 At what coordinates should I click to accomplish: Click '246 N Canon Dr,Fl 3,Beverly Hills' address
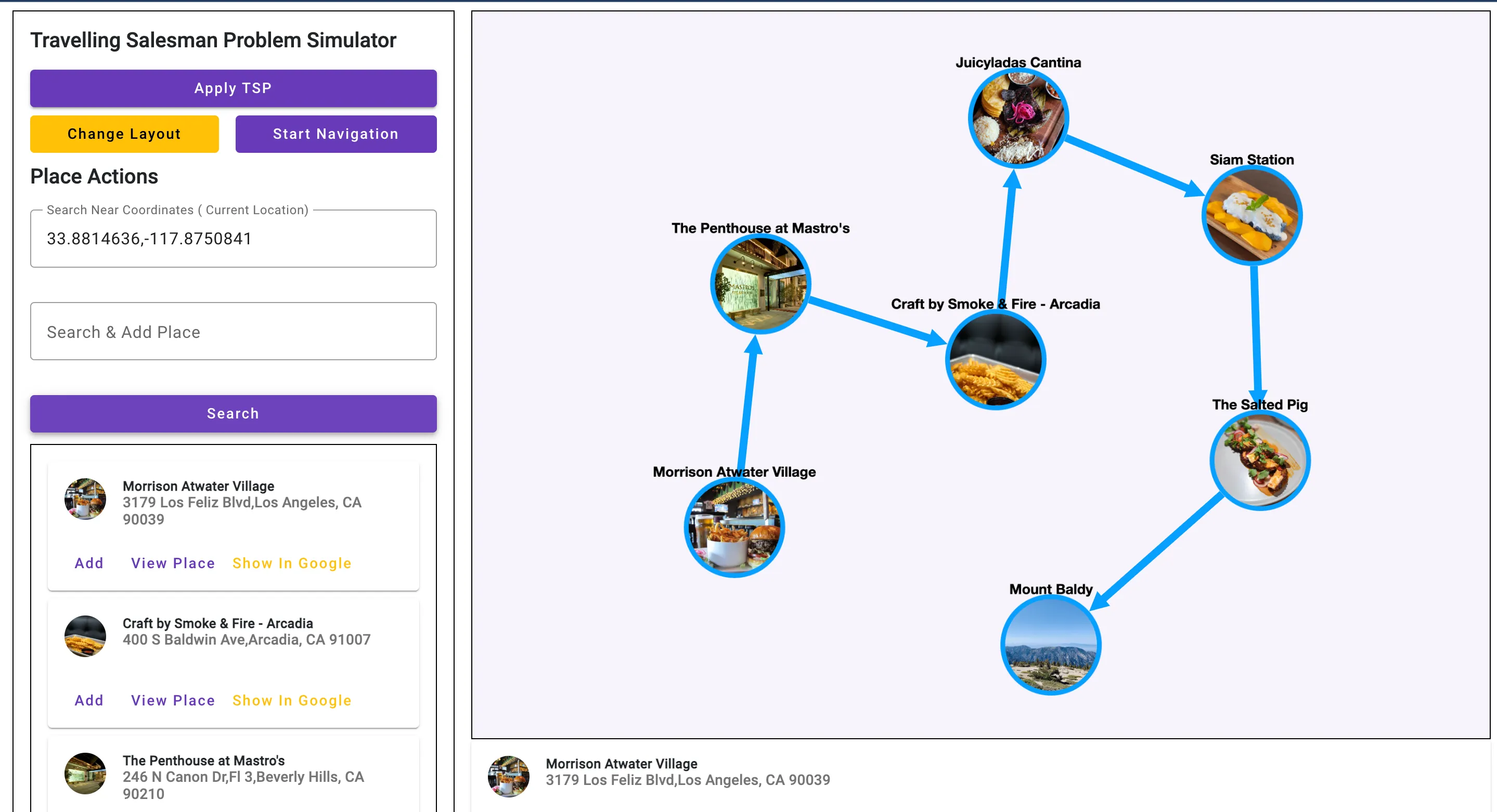243,785
